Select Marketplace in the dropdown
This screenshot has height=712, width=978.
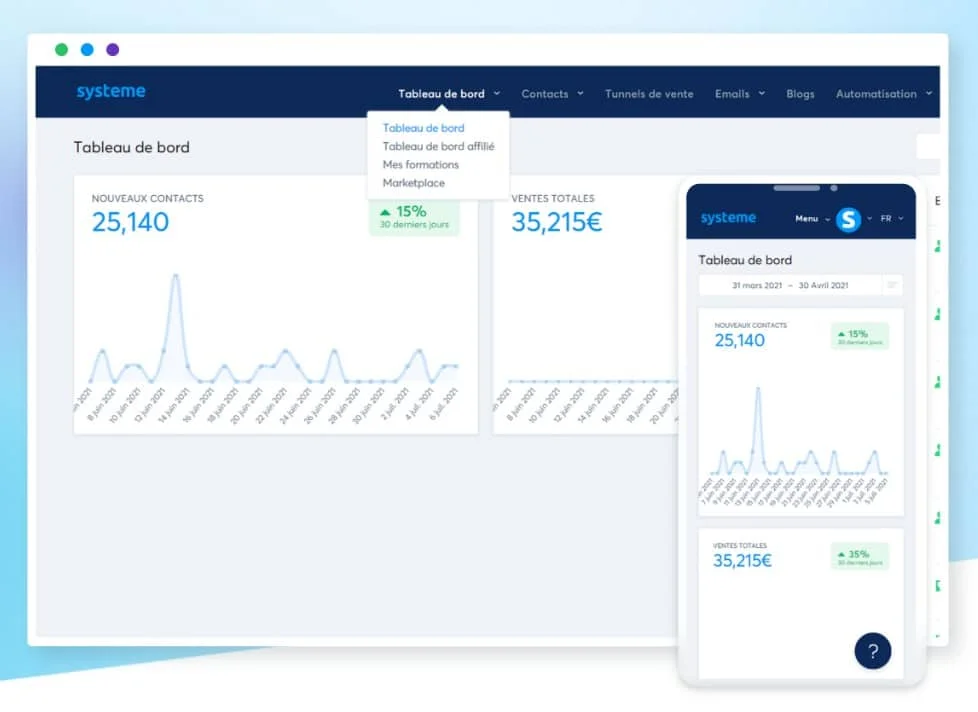click(413, 183)
